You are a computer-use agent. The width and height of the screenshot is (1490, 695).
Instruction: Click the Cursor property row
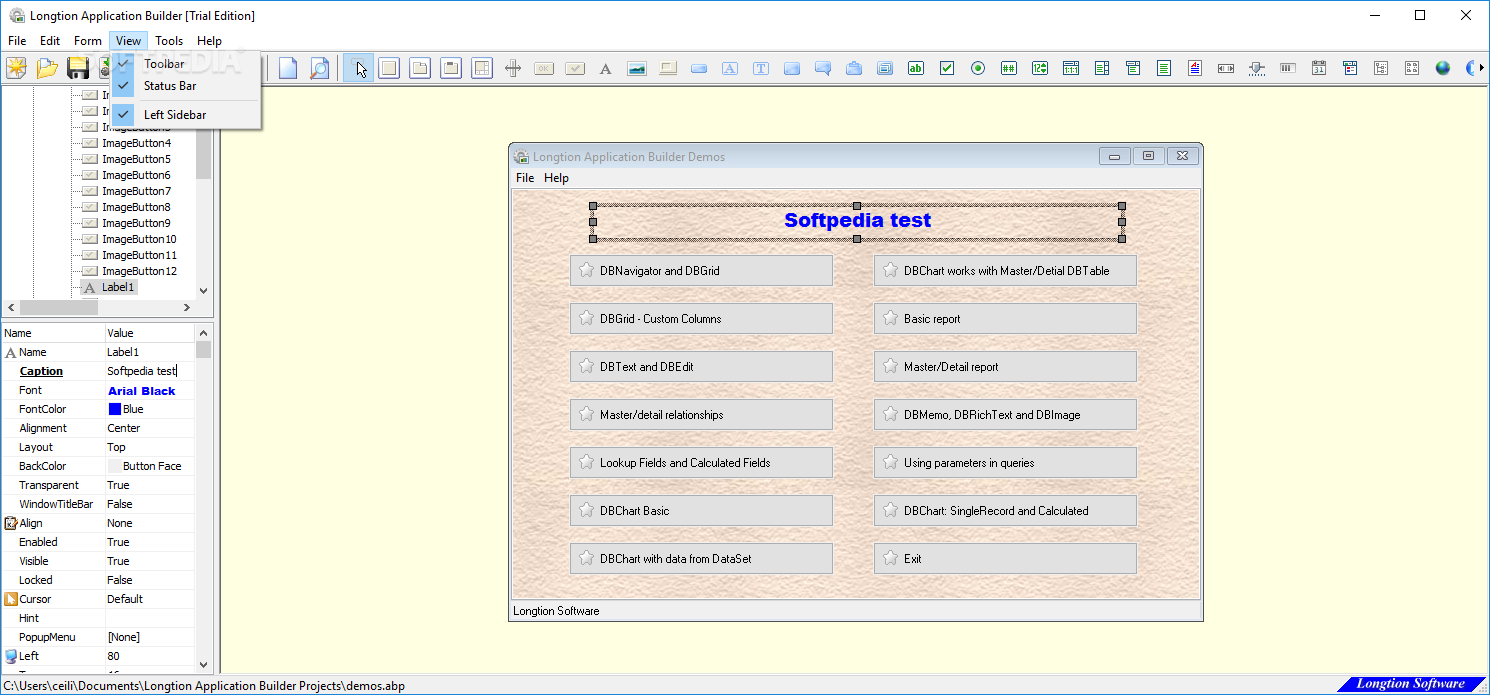coord(98,599)
